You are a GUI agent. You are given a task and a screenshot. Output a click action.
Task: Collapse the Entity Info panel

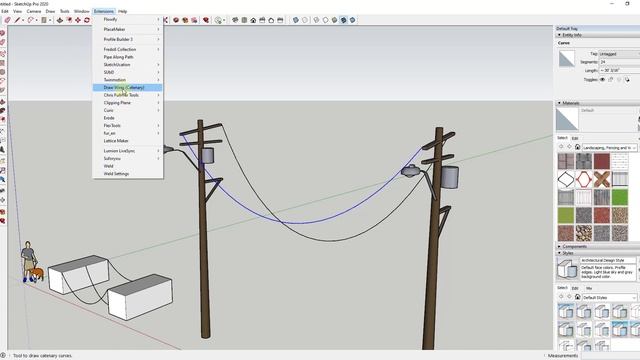pos(559,35)
